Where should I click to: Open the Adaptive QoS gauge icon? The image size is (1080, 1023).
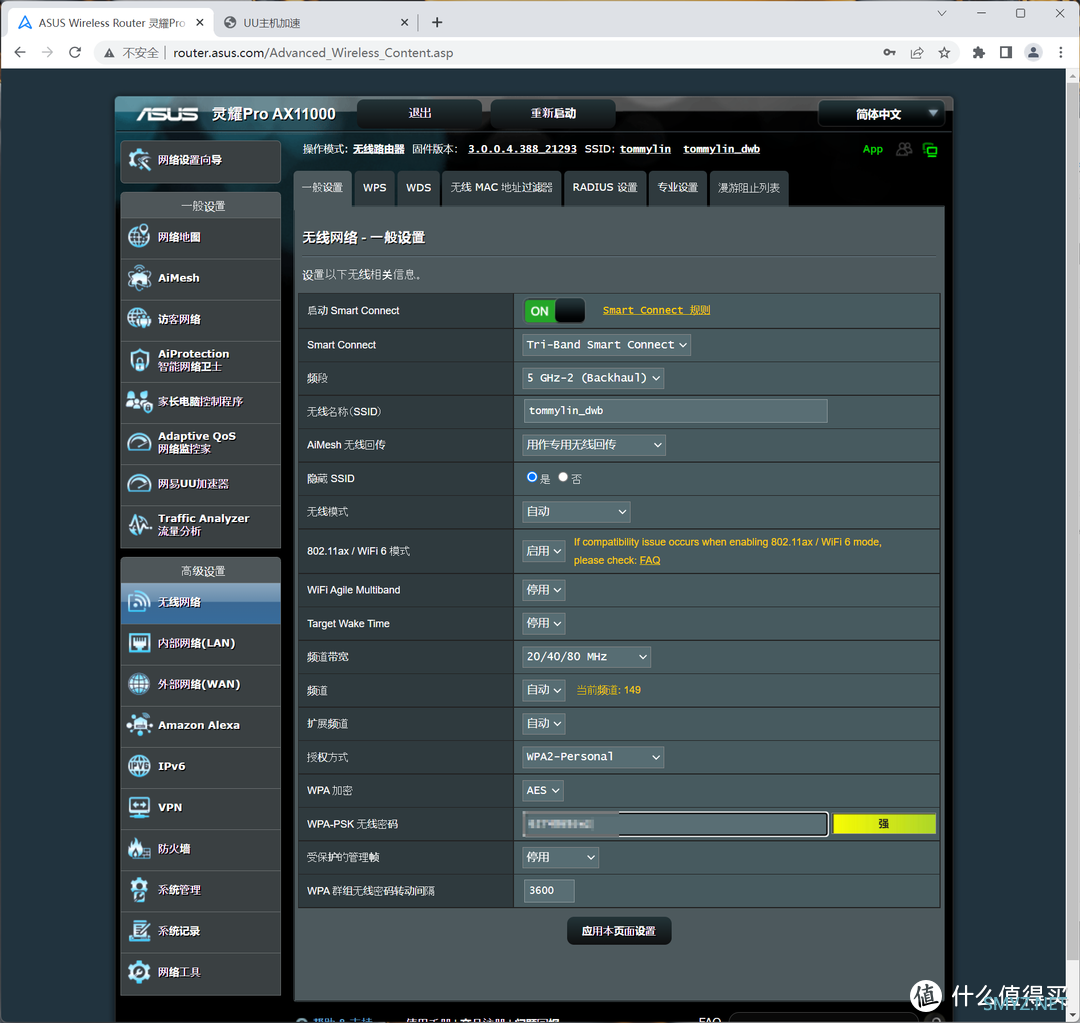[x=139, y=442]
